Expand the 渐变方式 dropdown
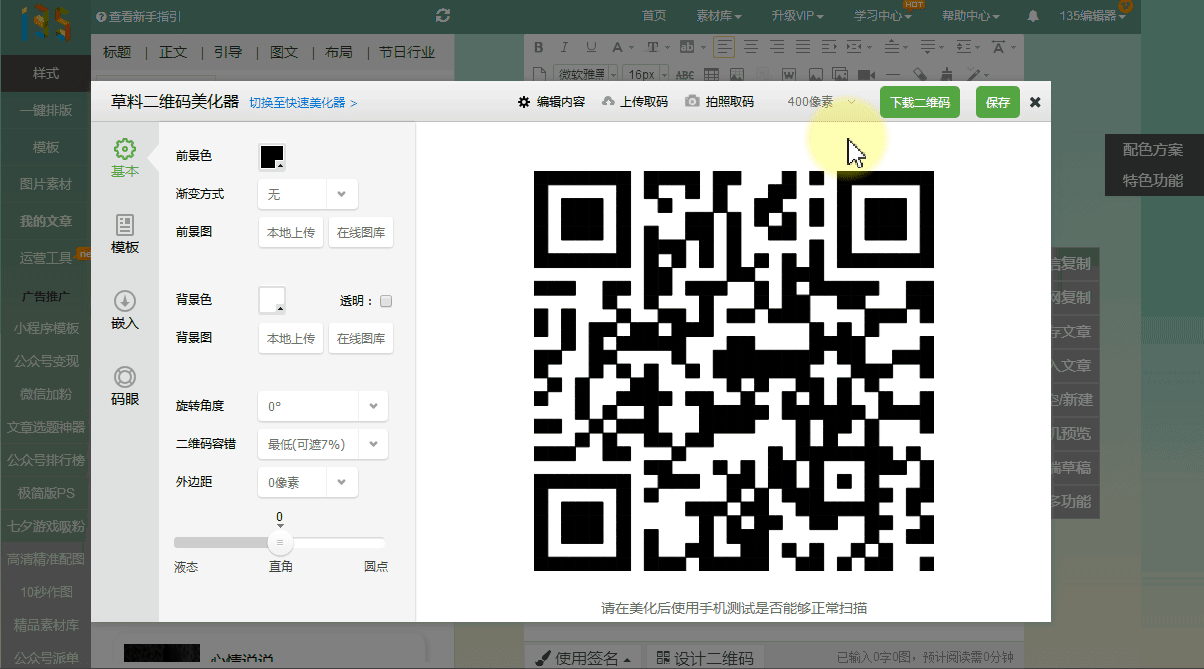 coord(341,194)
